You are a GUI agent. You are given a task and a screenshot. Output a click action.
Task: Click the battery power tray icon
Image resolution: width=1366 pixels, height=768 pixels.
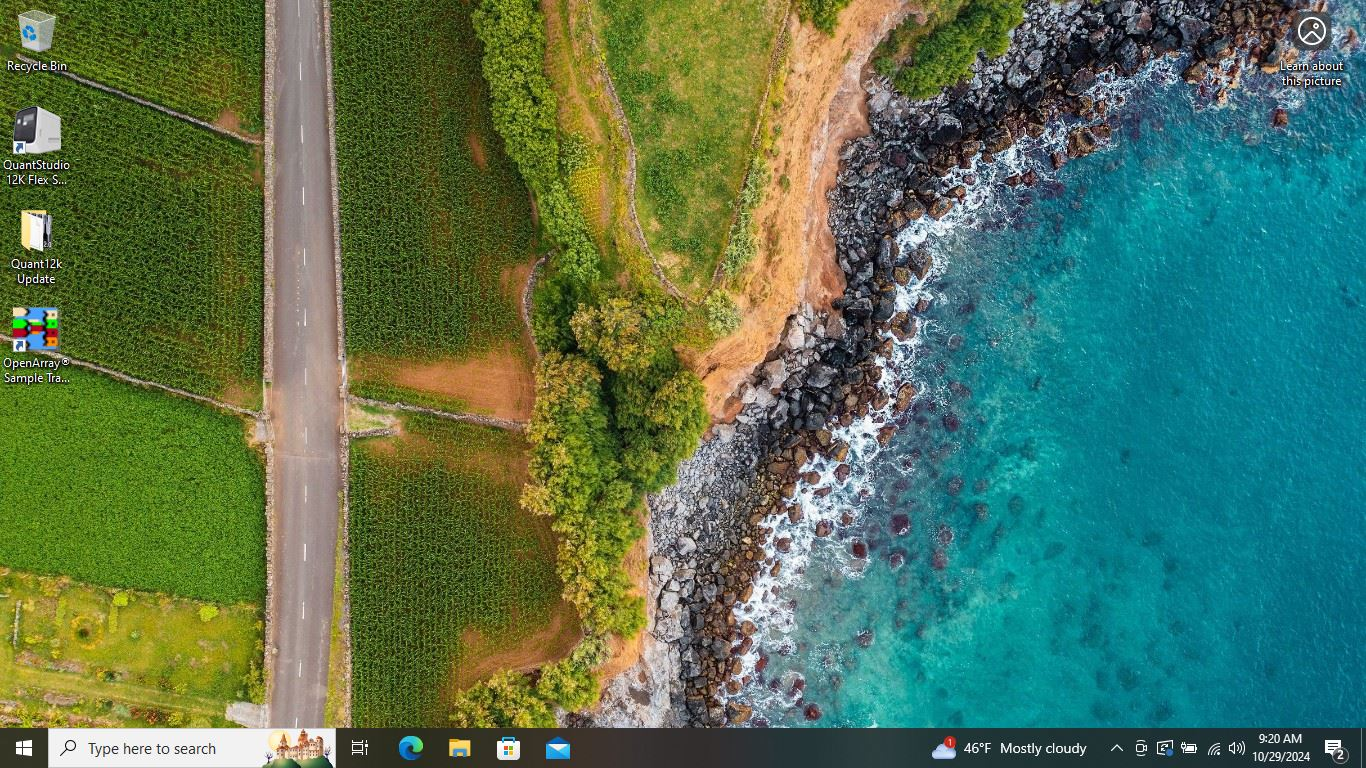click(x=1189, y=748)
